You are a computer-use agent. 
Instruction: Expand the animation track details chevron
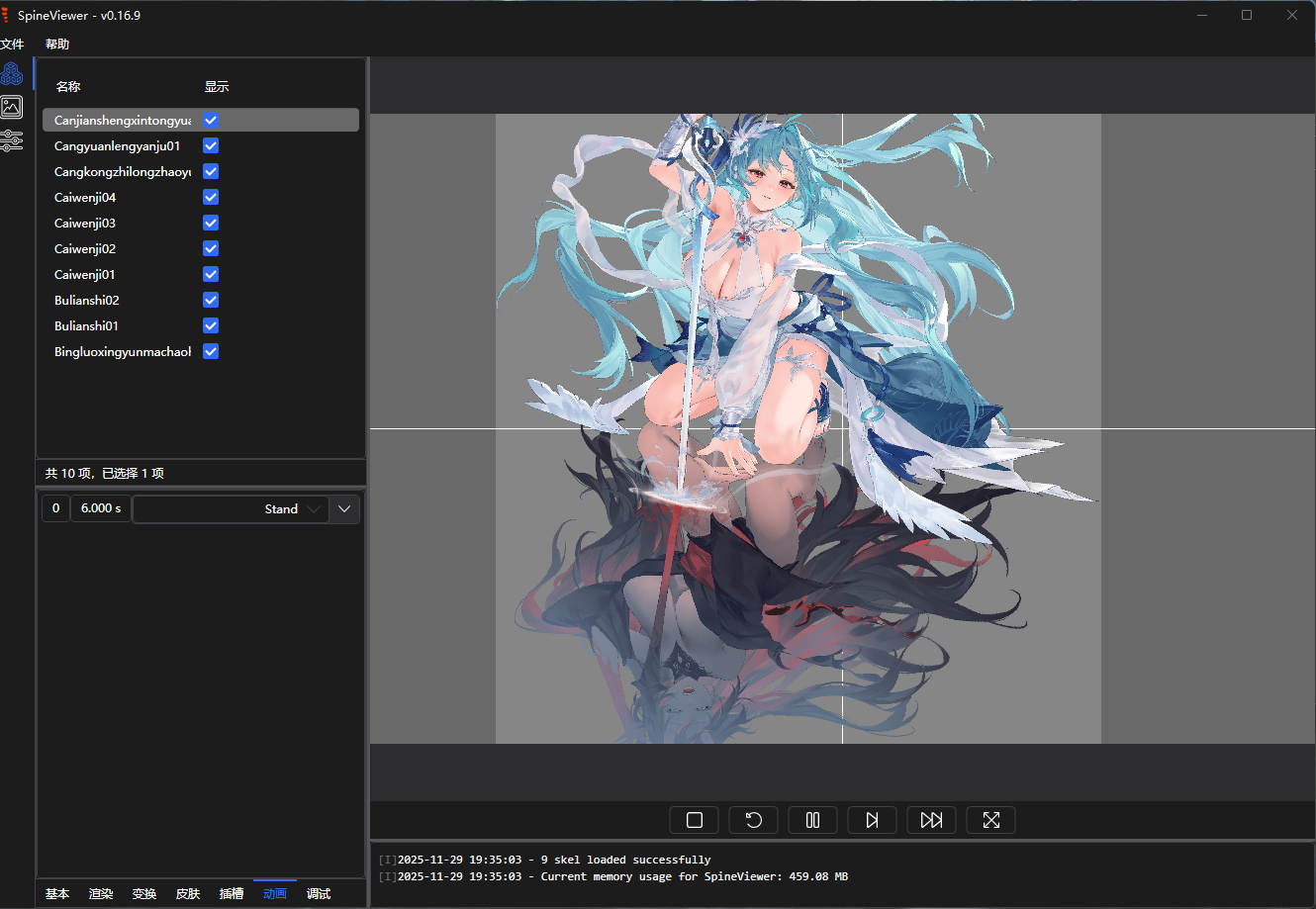click(344, 508)
